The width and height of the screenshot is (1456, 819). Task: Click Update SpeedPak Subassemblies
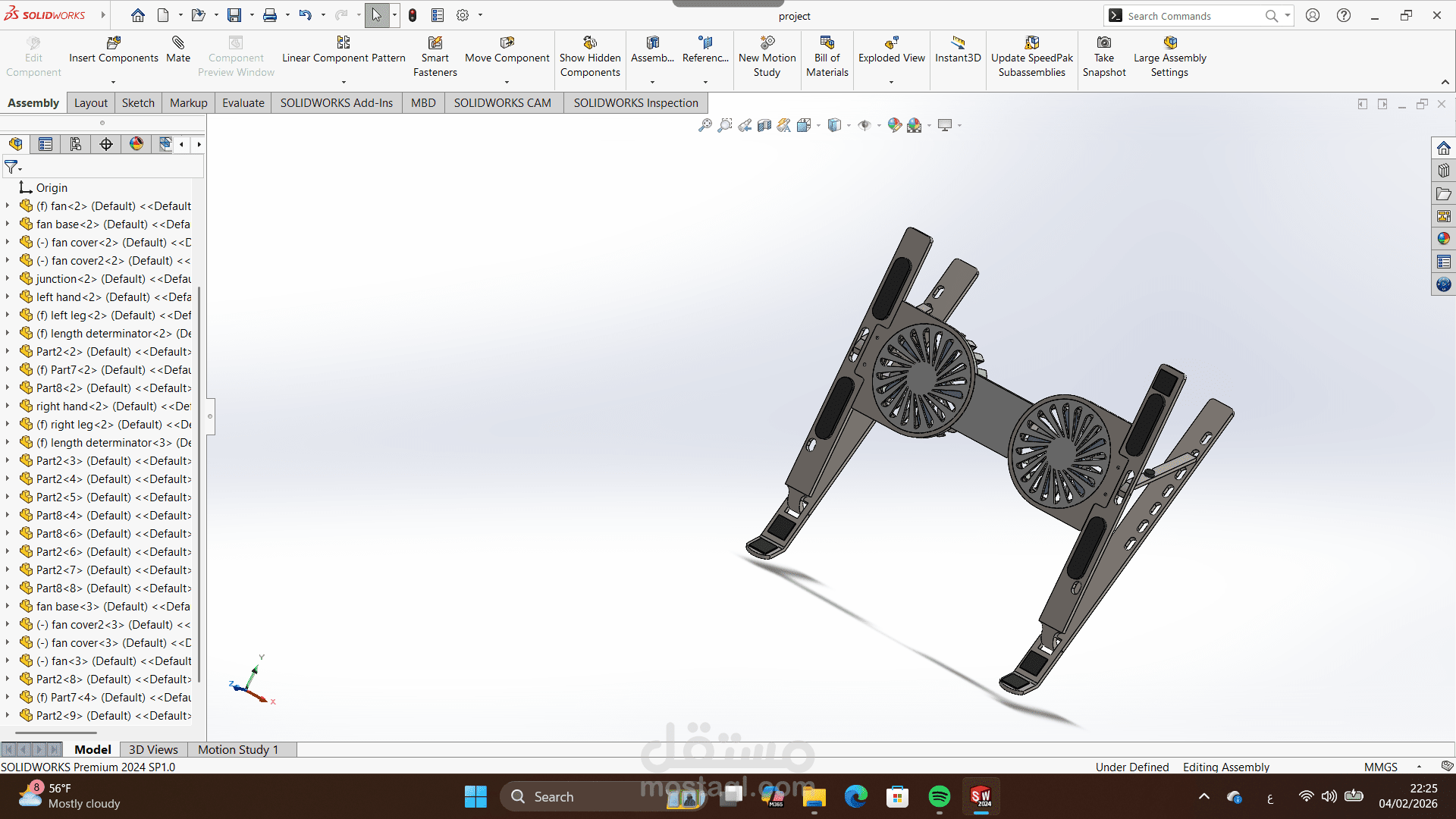[x=1032, y=57]
